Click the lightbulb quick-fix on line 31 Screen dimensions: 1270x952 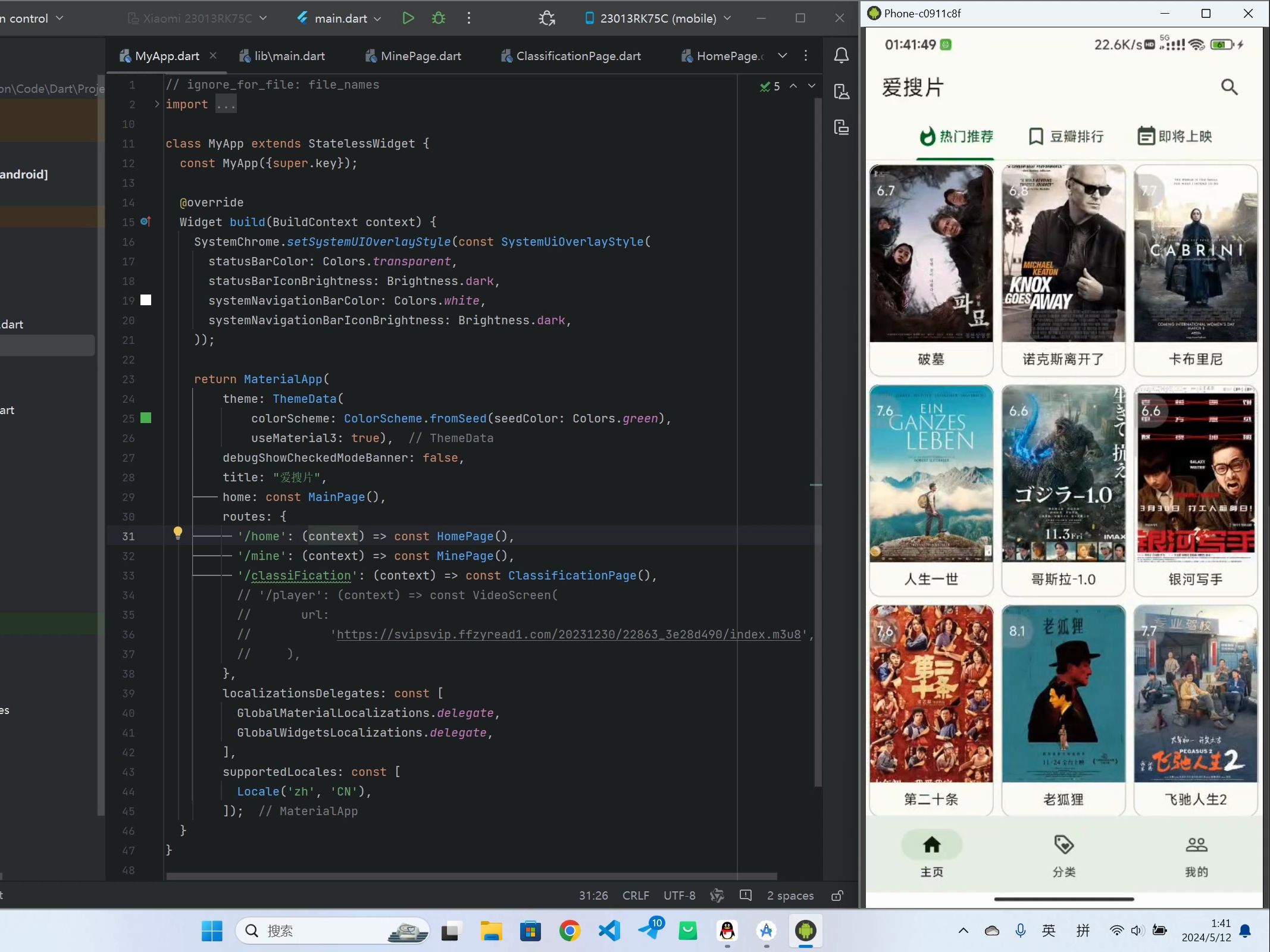pos(177,533)
